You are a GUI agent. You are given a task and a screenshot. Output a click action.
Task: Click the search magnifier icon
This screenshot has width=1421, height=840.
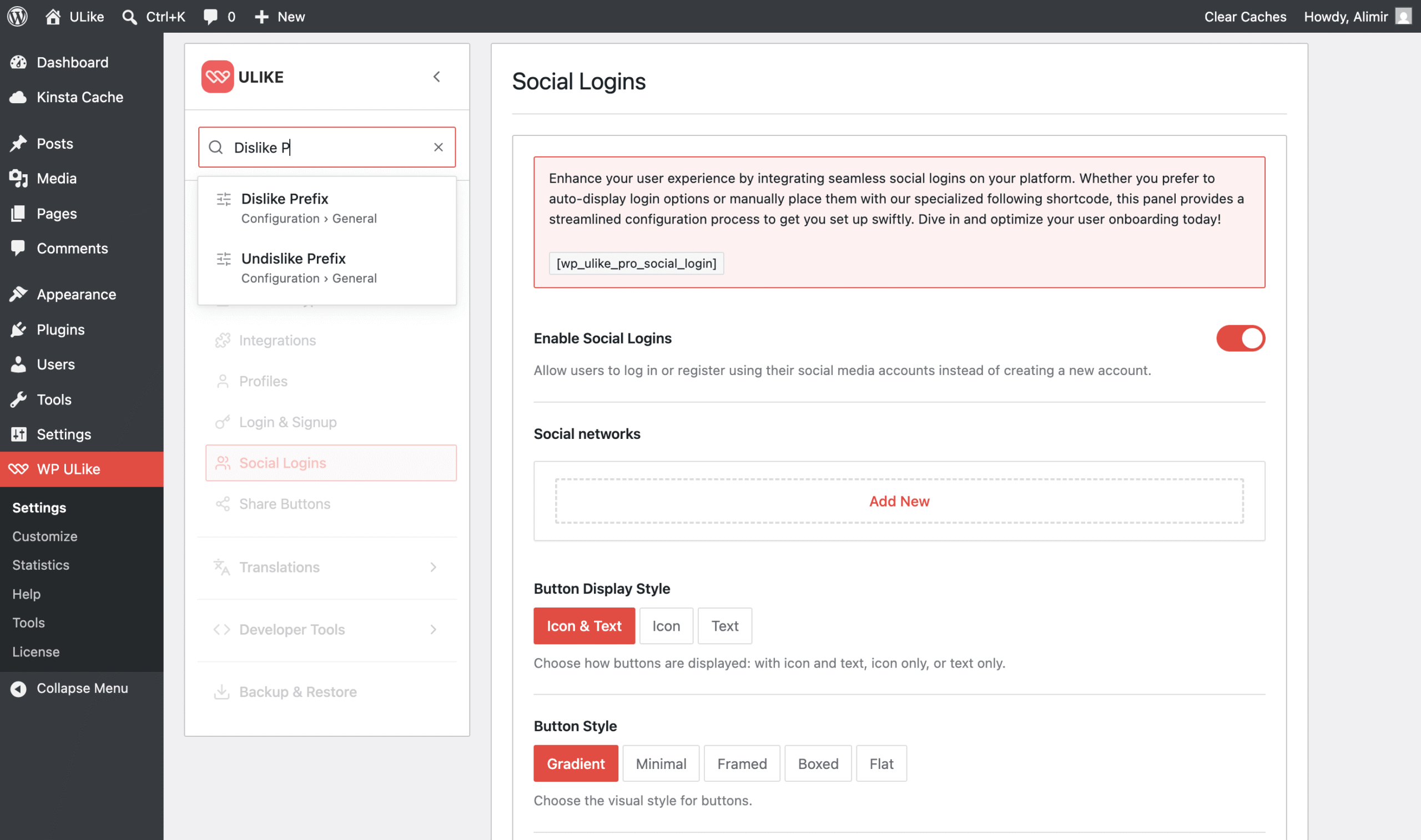[x=216, y=147]
